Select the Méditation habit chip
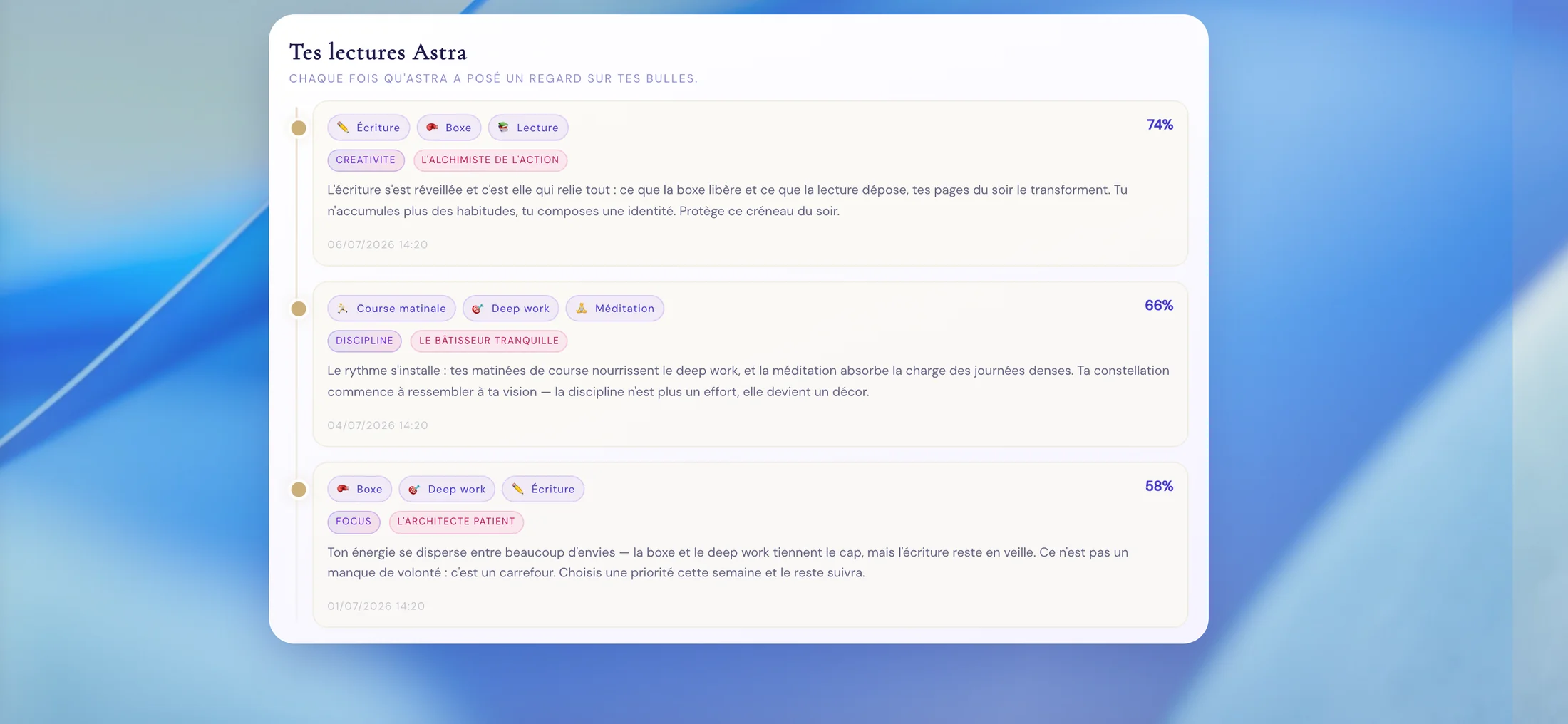The width and height of the screenshot is (1568, 724). [x=615, y=309]
